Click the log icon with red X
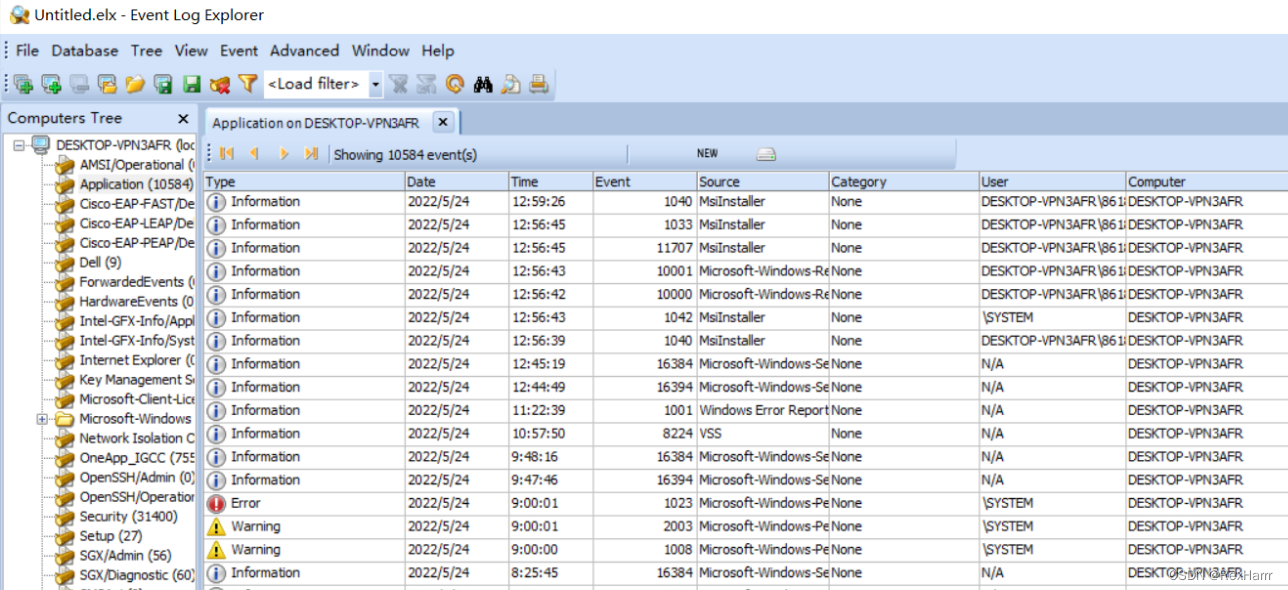 coord(220,85)
